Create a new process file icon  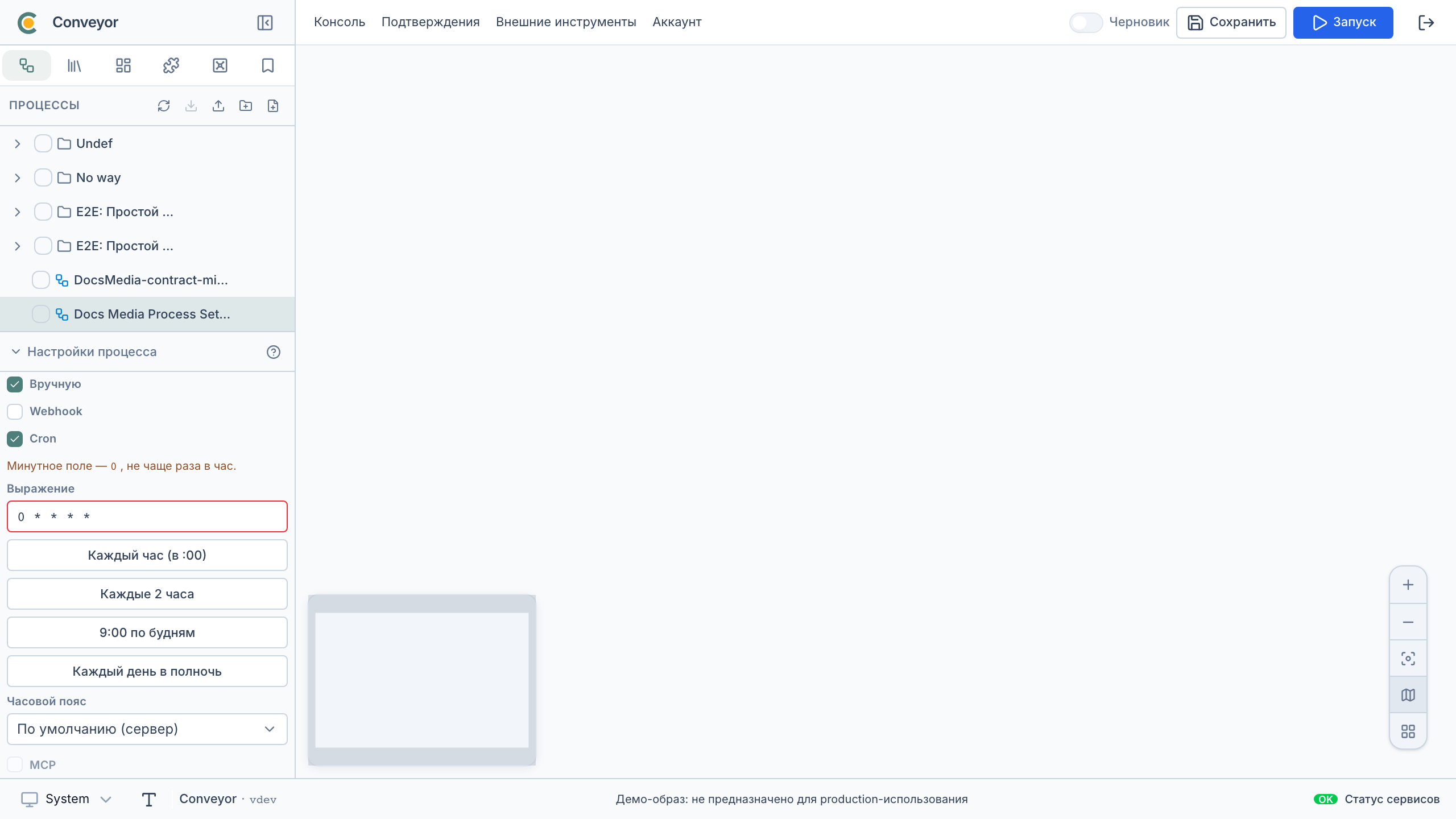[273, 106]
